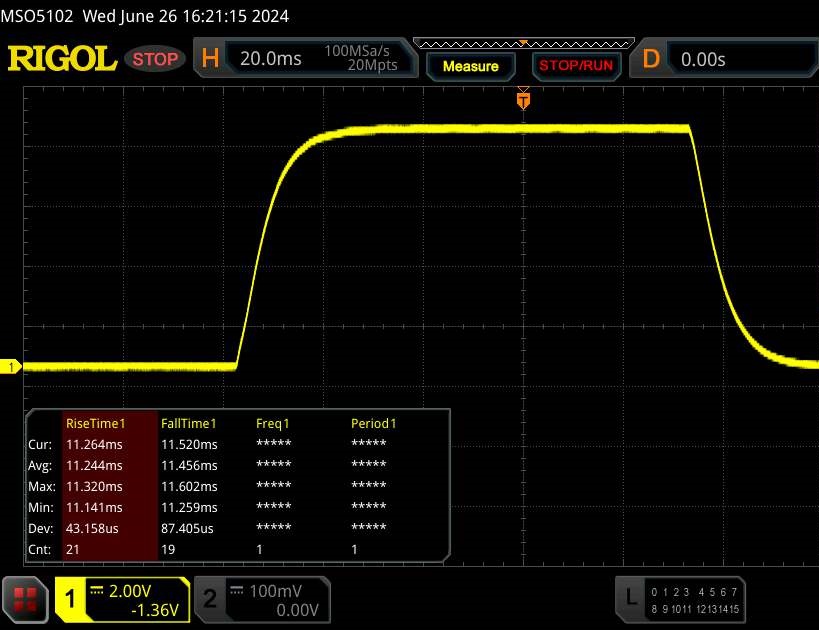Click the orange trigger T position marker
819x630 pixels.
click(x=523, y=99)
